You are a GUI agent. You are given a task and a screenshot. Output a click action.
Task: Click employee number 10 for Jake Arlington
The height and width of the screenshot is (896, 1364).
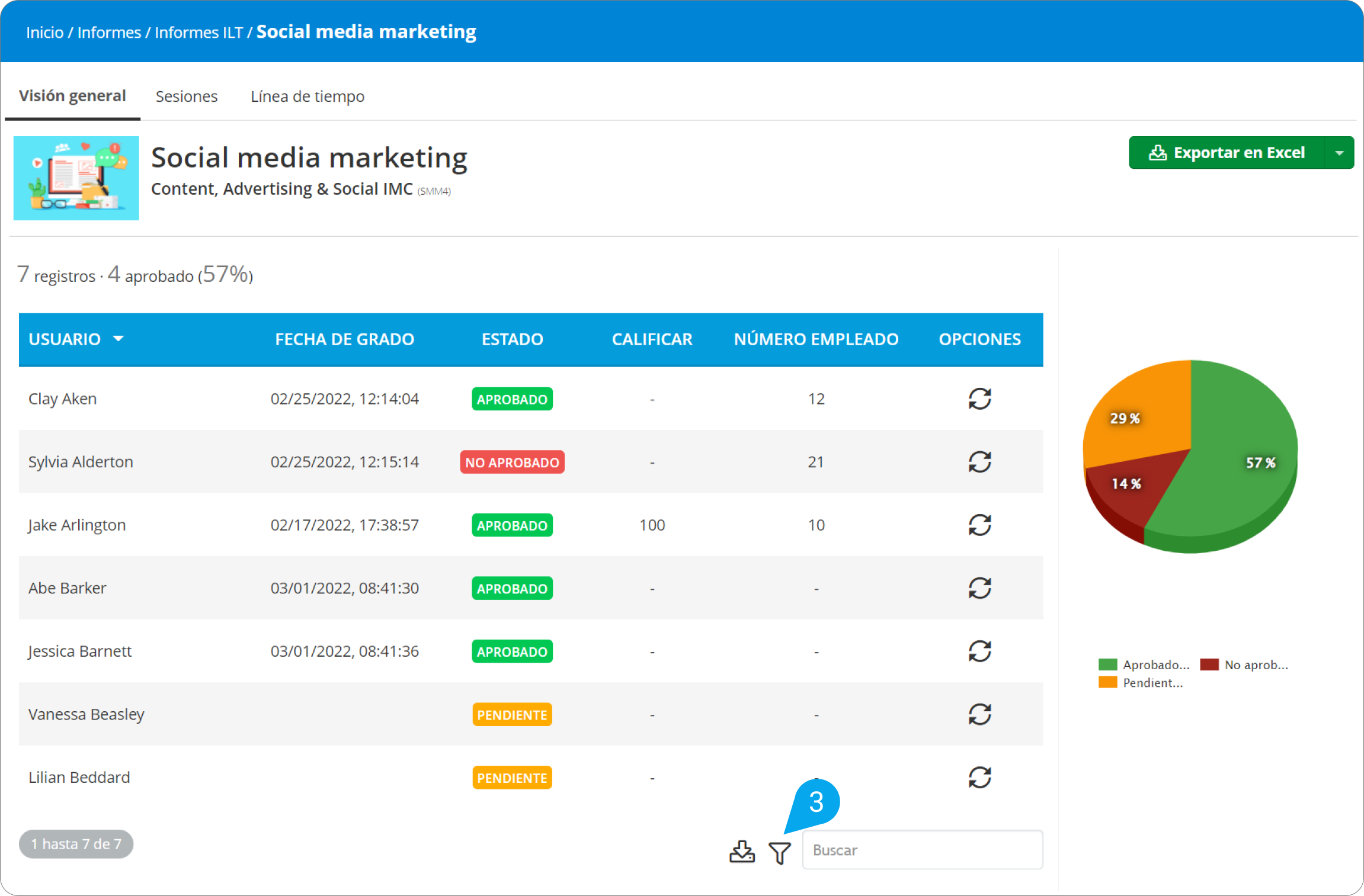(817, 525)
